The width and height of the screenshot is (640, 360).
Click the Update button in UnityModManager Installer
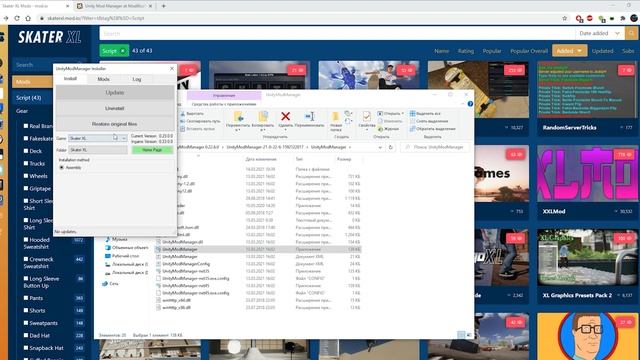(115, 93)
